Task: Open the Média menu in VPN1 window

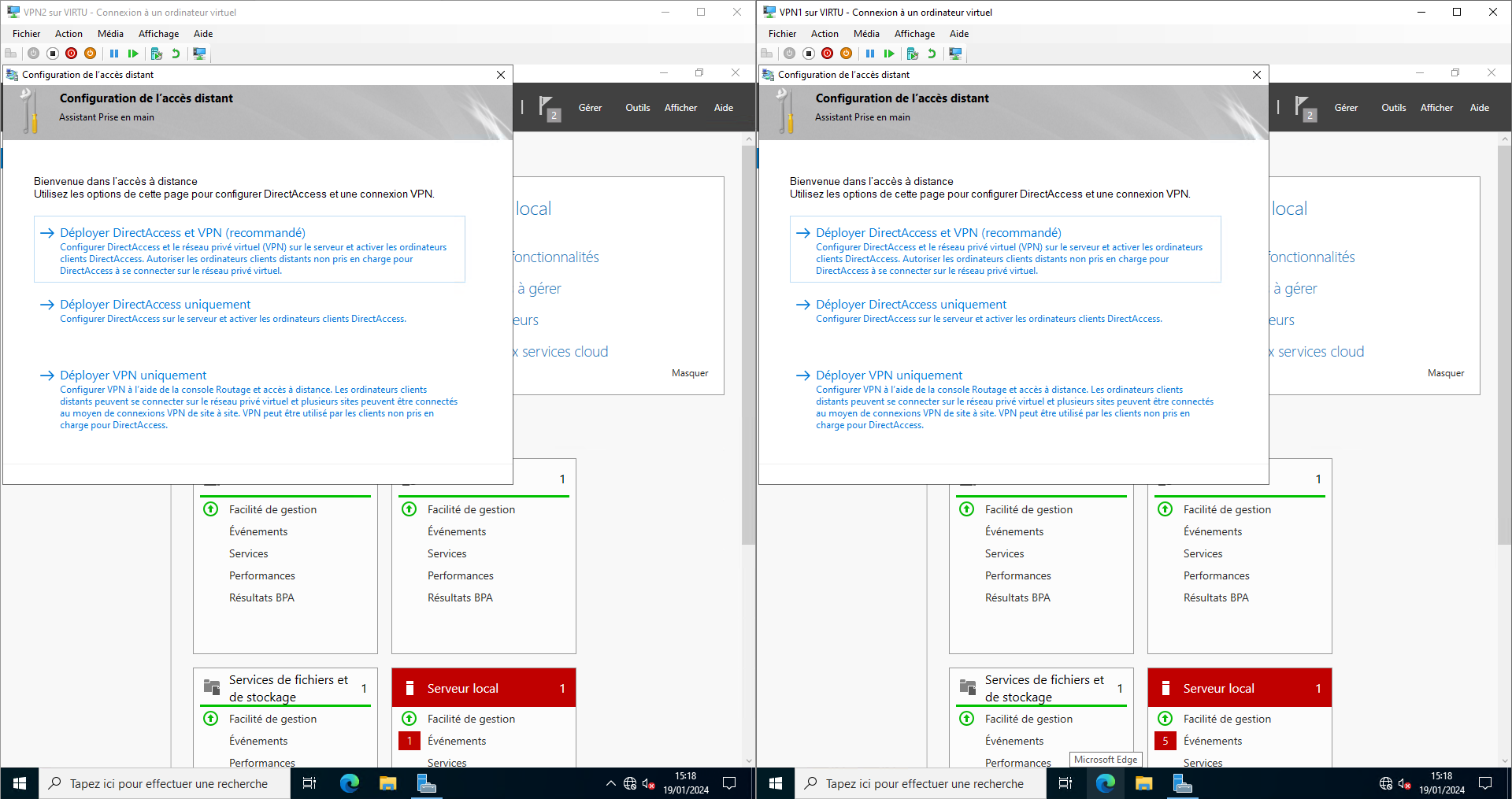Action: 866,34
